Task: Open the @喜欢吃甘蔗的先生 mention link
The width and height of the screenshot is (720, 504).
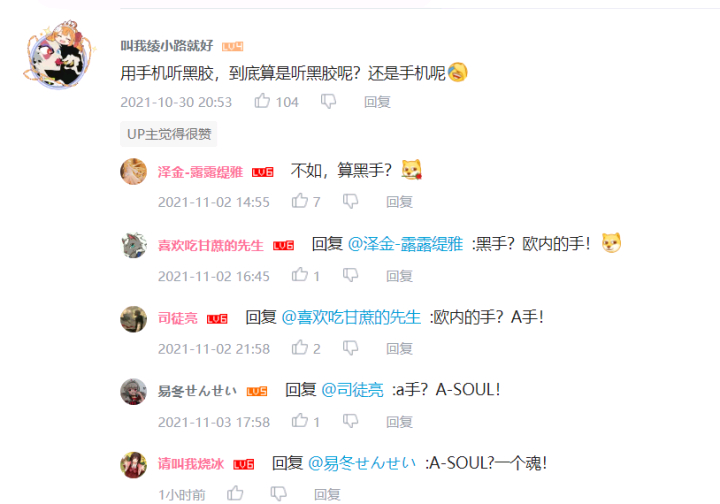Action: [x=351, y=317]
